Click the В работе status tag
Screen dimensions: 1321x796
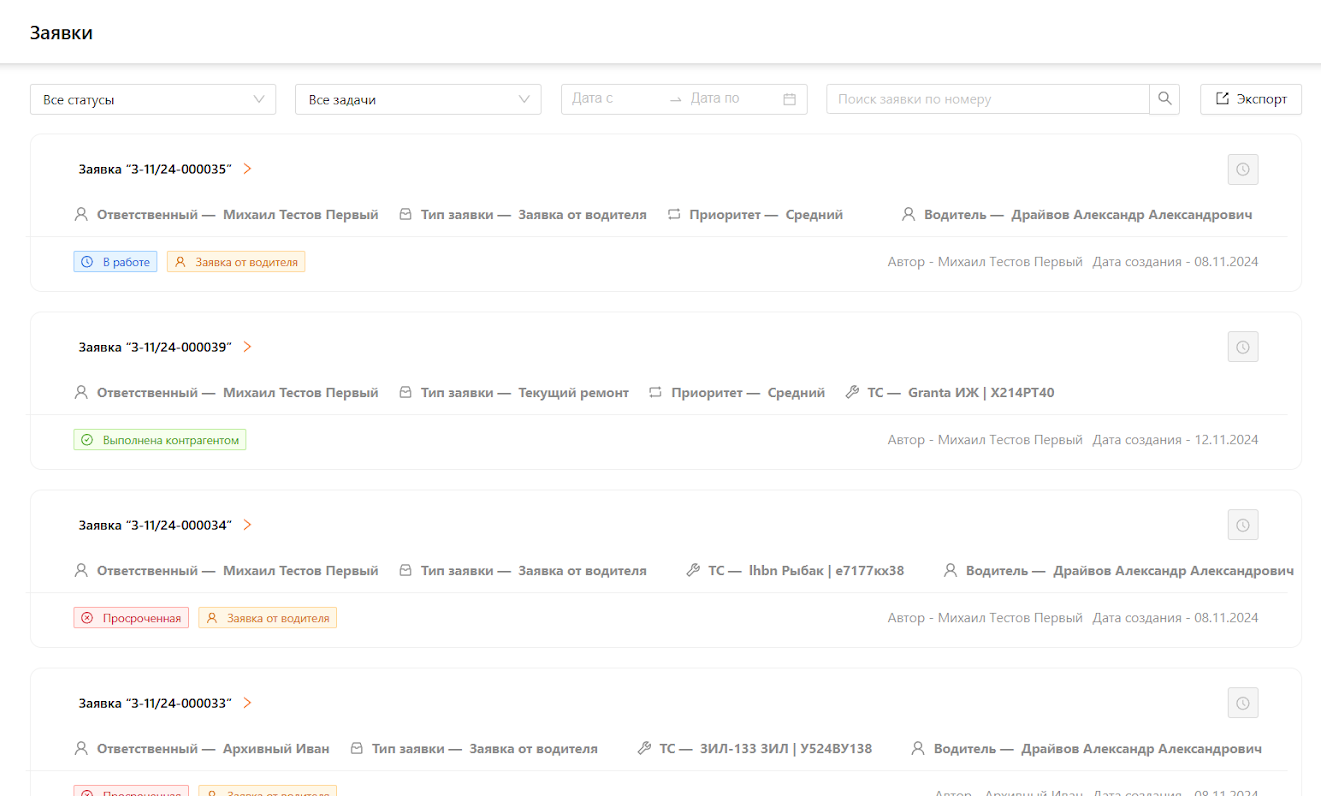click(x=115, y=262)
